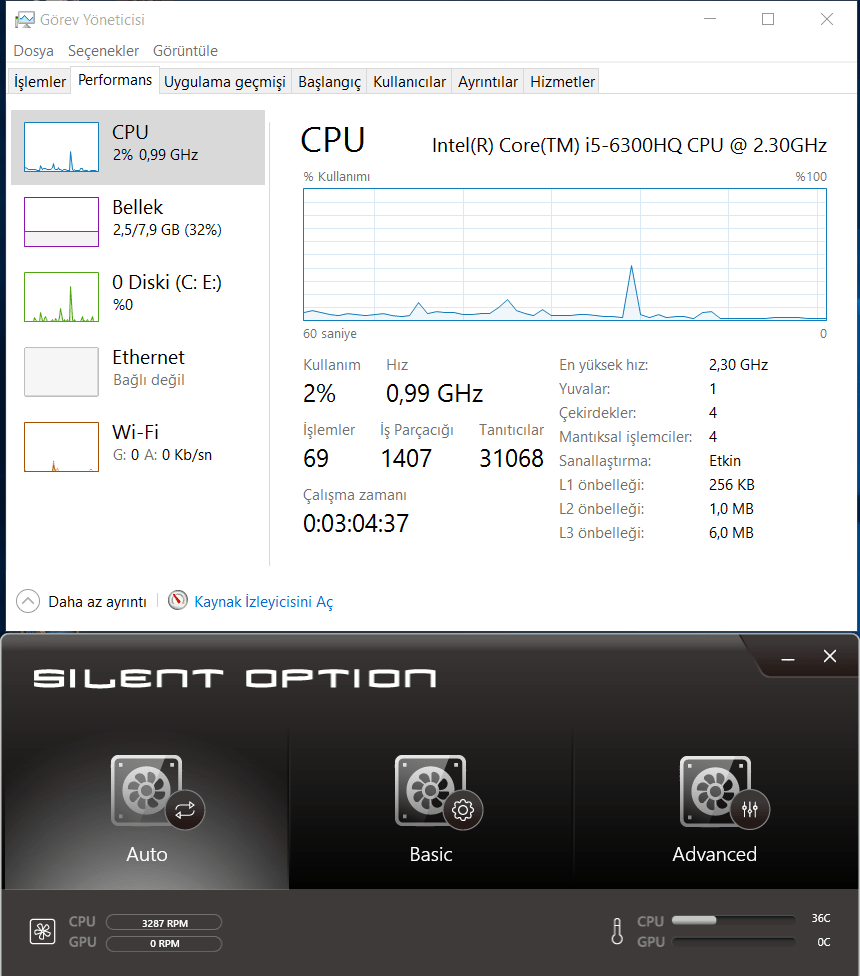Click the Daha az ayrıntı label
This screenshot has width=860, height=976.
98,602
